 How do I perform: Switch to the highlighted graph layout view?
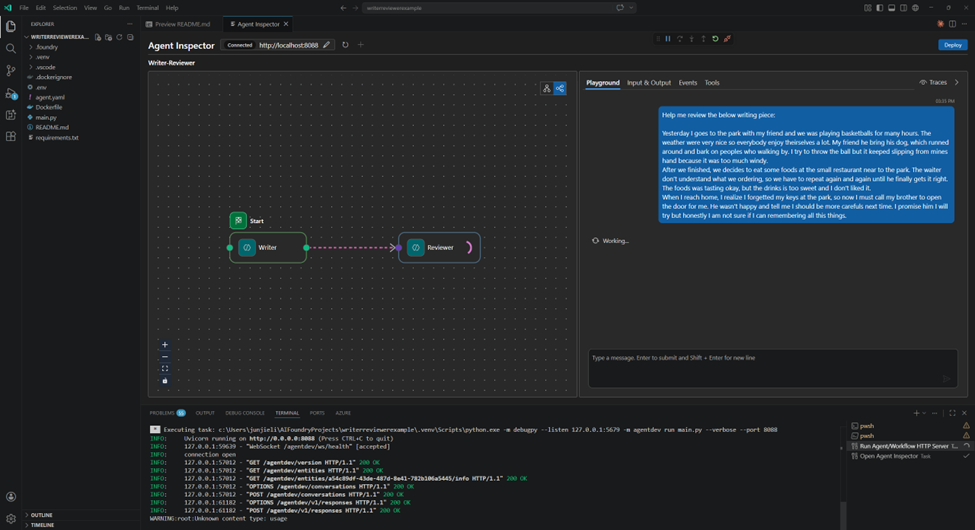tap(560, 89)
